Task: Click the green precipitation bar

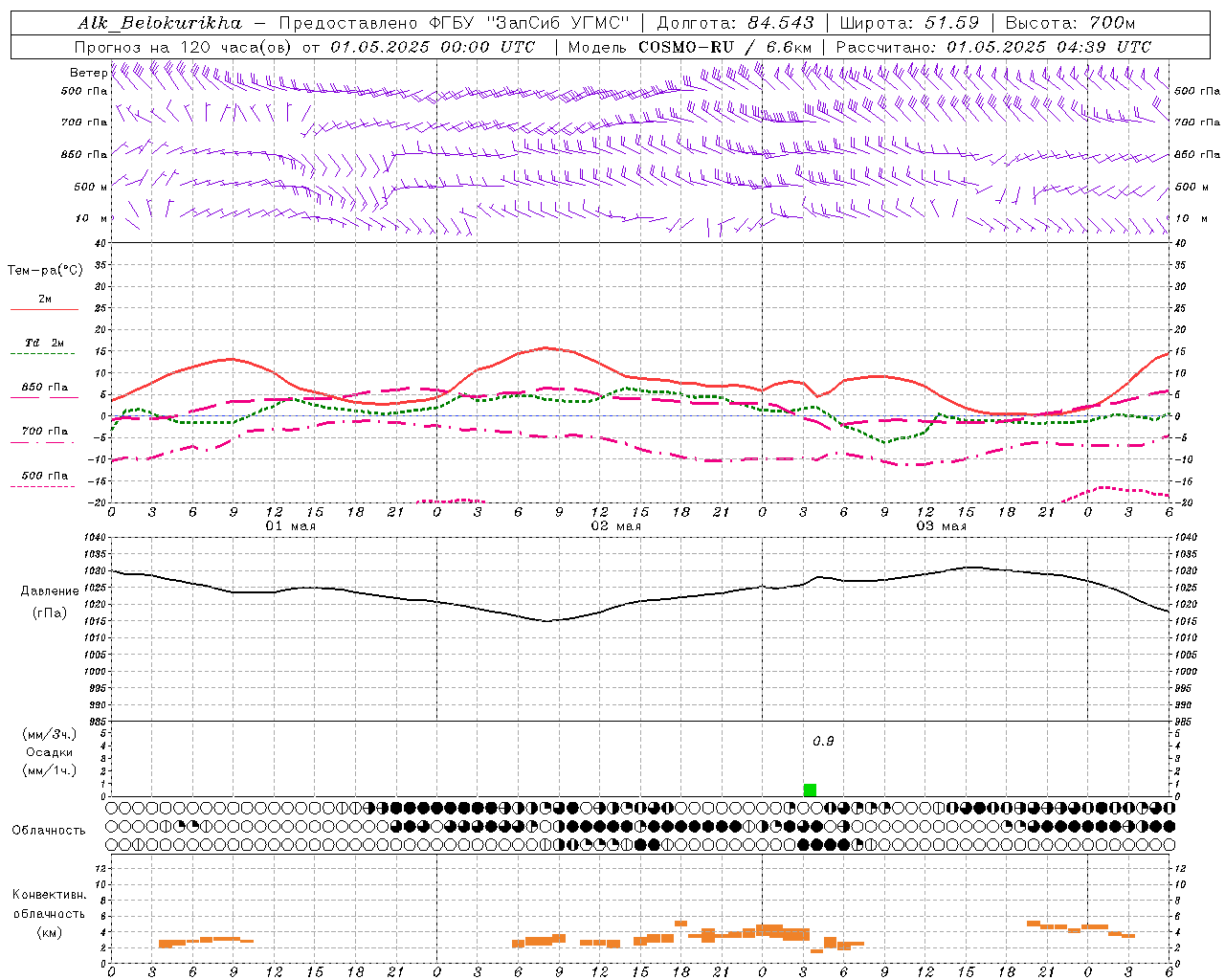Action: click(x=810, y=790)
